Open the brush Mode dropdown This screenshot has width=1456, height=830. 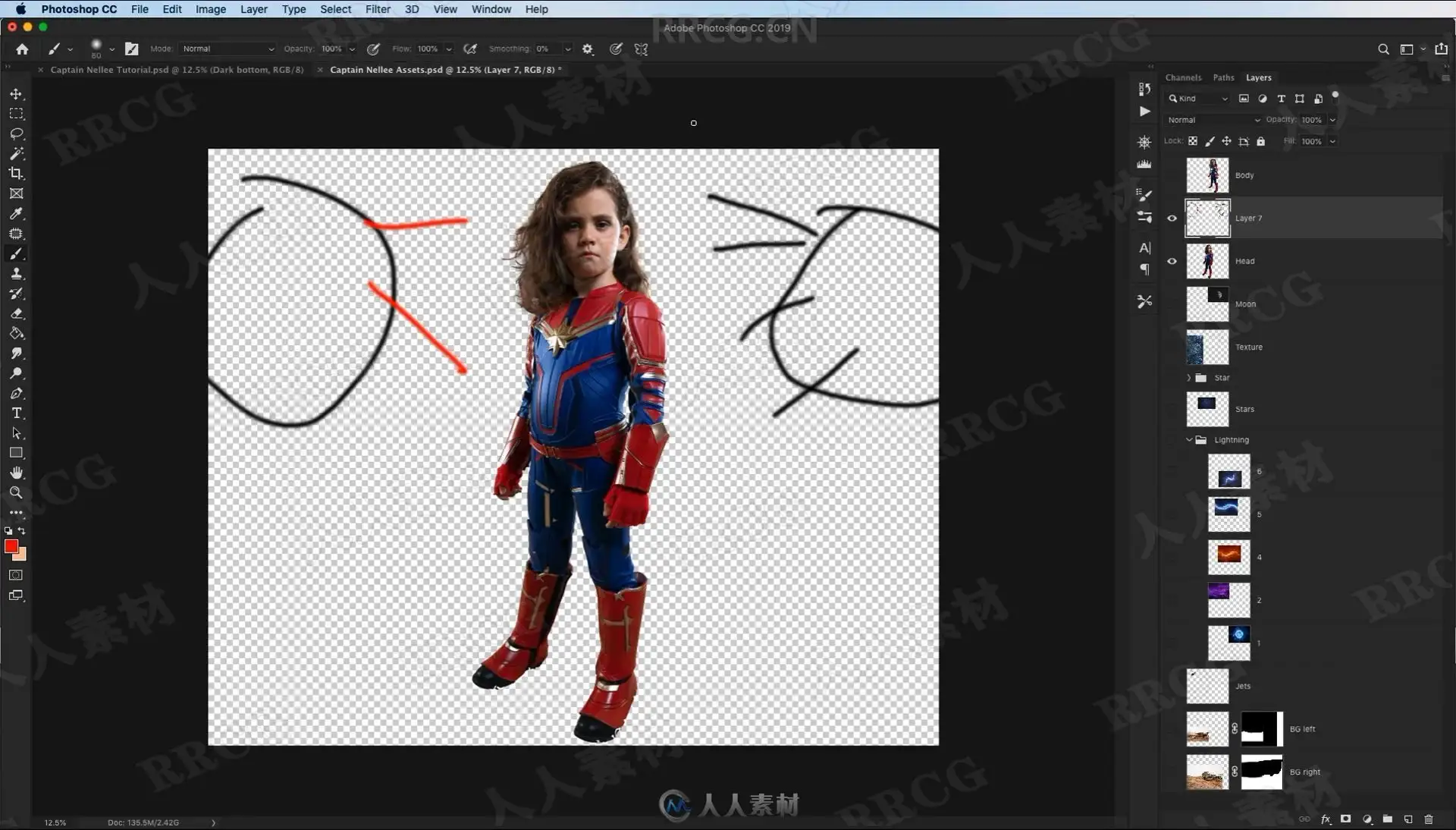pyautogui.click(x=227, y=49)
